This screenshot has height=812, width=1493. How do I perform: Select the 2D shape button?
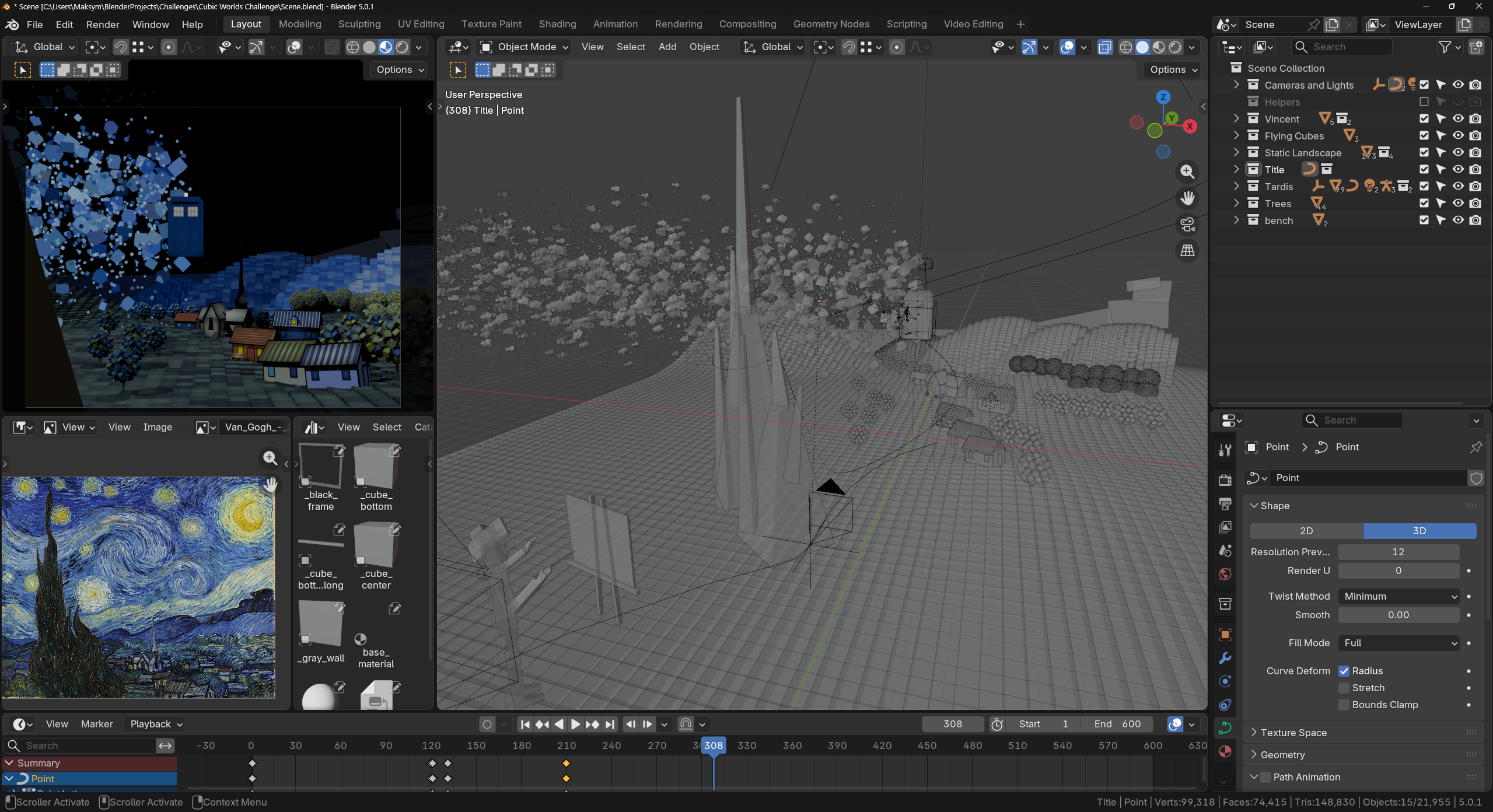(x=1306, y=531)
